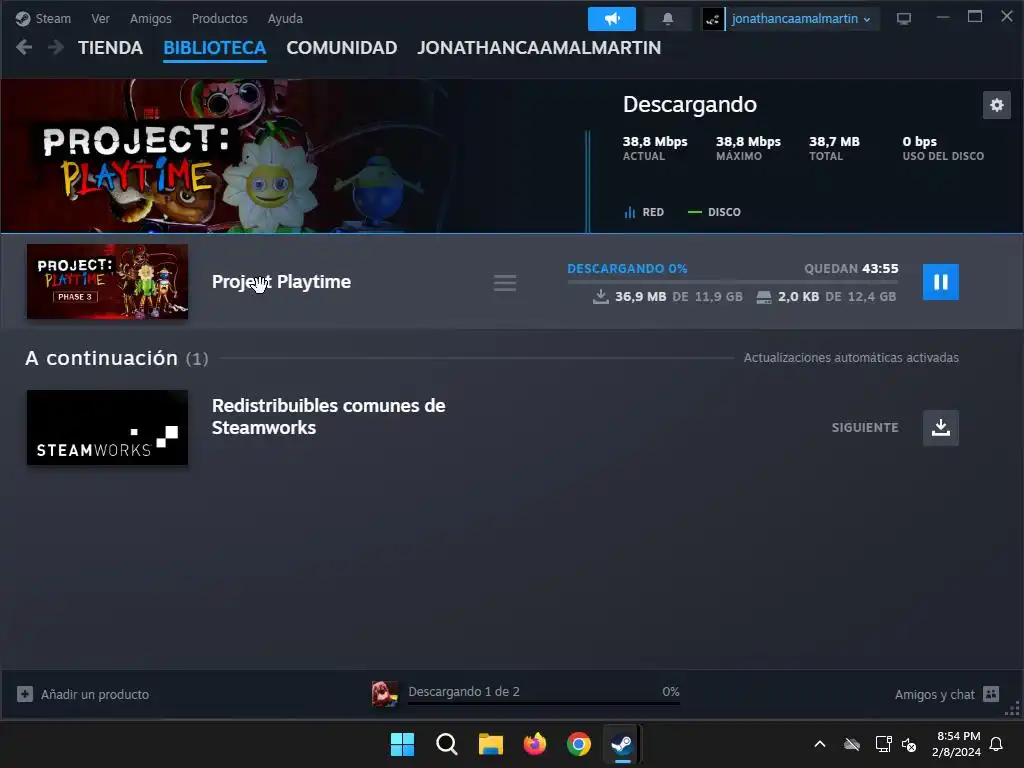Screen dimensions: 1024x768
Task: Click the hamburger handle on Project Playtime row
Action: click(x=505, y=283)
